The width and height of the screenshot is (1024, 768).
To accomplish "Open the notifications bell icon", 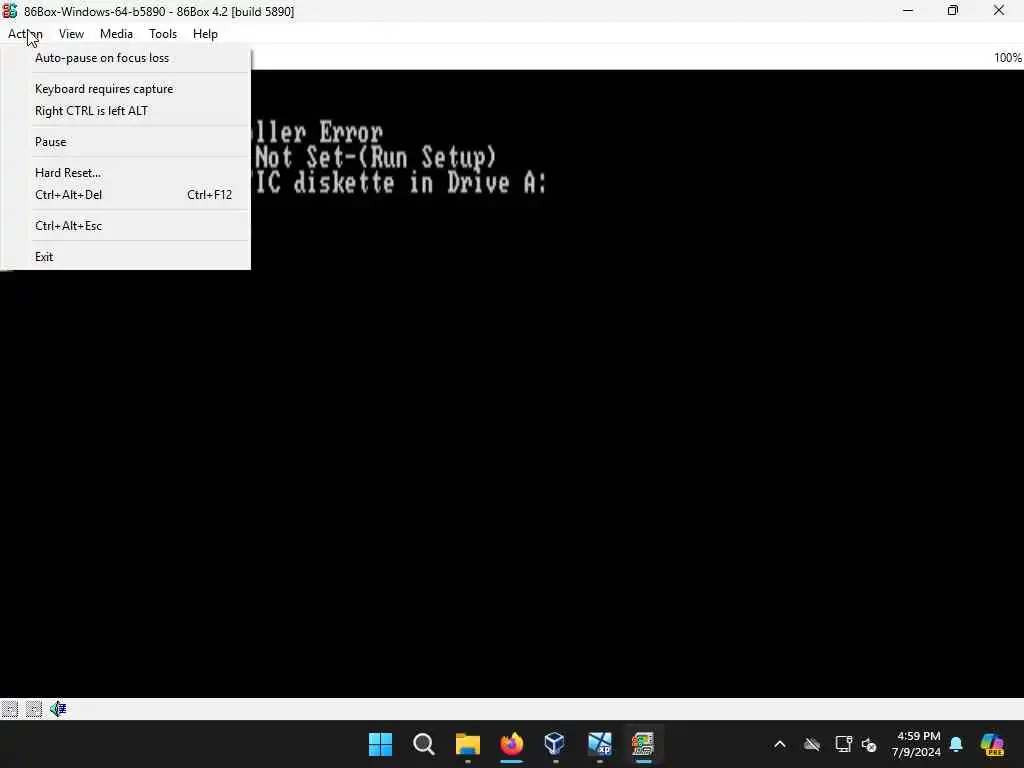I will tap(956, 744).
